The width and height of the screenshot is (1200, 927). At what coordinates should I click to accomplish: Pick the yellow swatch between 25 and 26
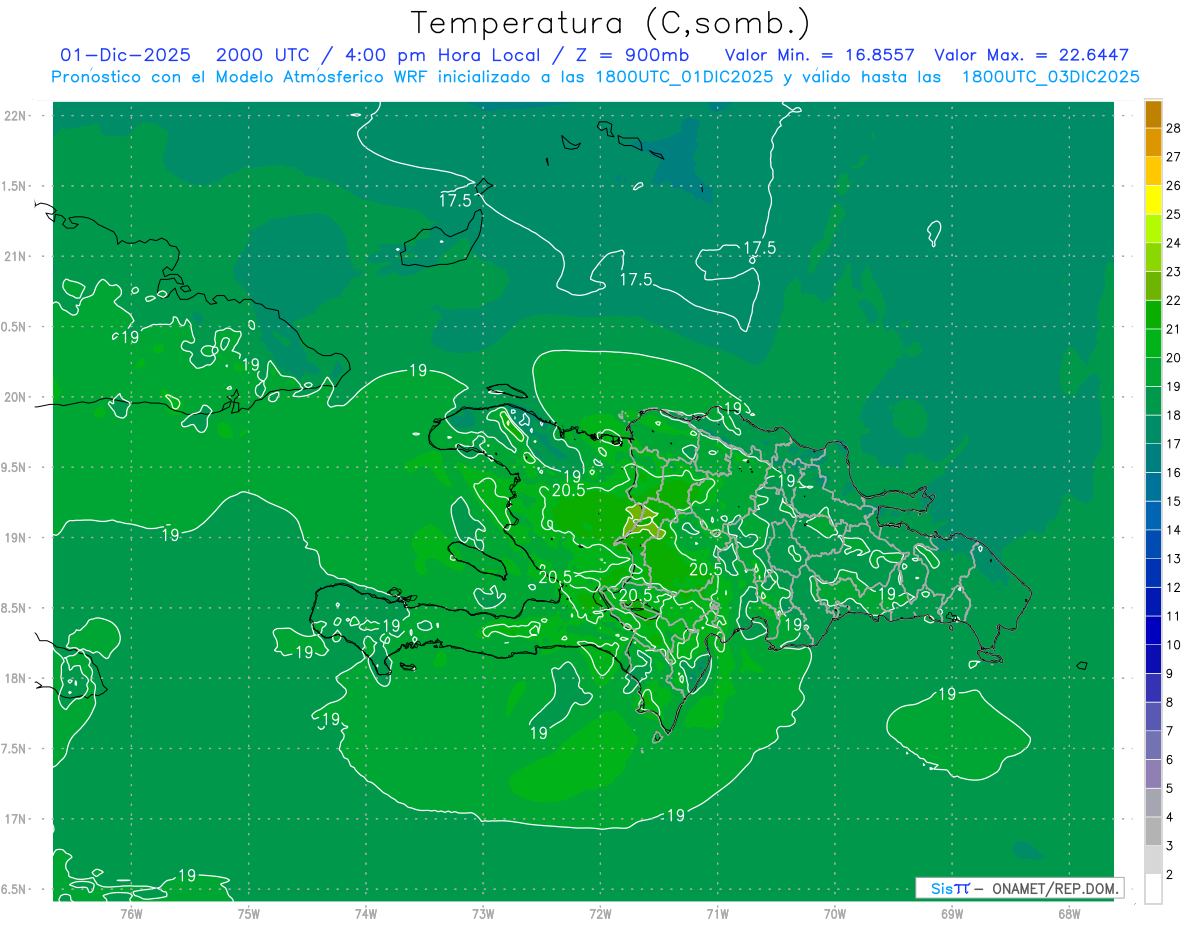pyautogui.click(x=1153, y=200)
